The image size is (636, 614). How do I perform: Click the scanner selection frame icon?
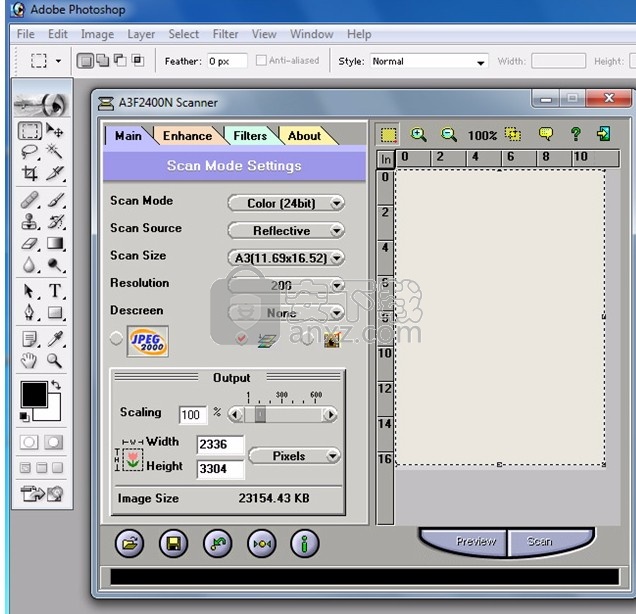point(389,135)
